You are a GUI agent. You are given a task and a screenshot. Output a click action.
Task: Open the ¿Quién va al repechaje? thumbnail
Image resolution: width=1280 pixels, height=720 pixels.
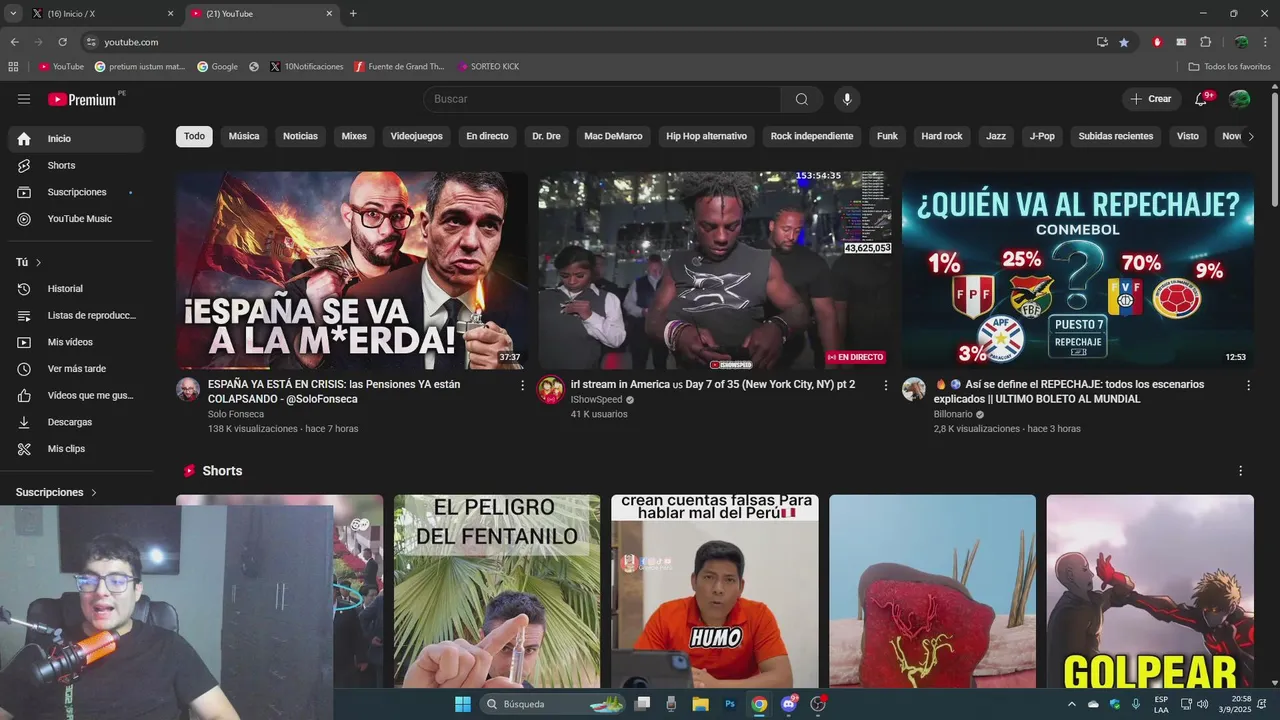pyautogui.click(x=1077, y=270)
